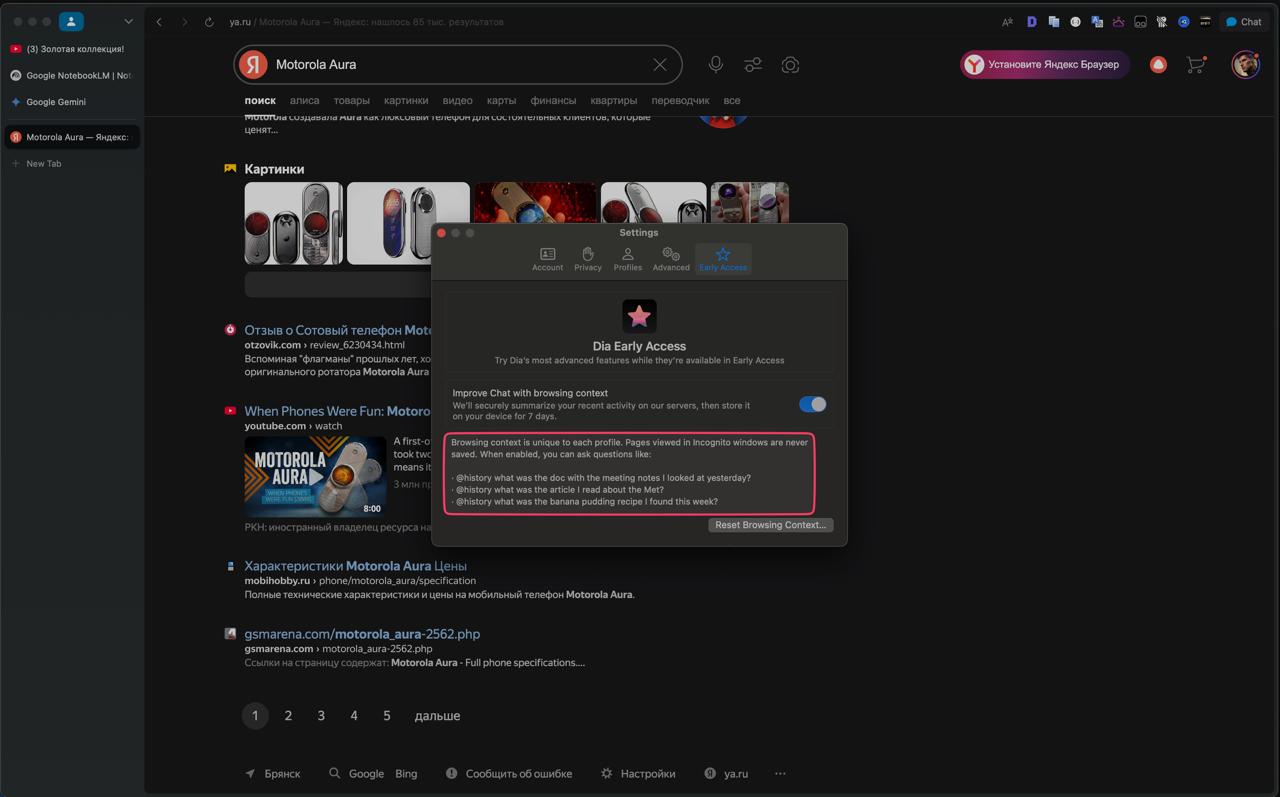Toggle Improve Chat with browsing context switch
This screenshot has height=797, width=1280.
pos(812,404)
